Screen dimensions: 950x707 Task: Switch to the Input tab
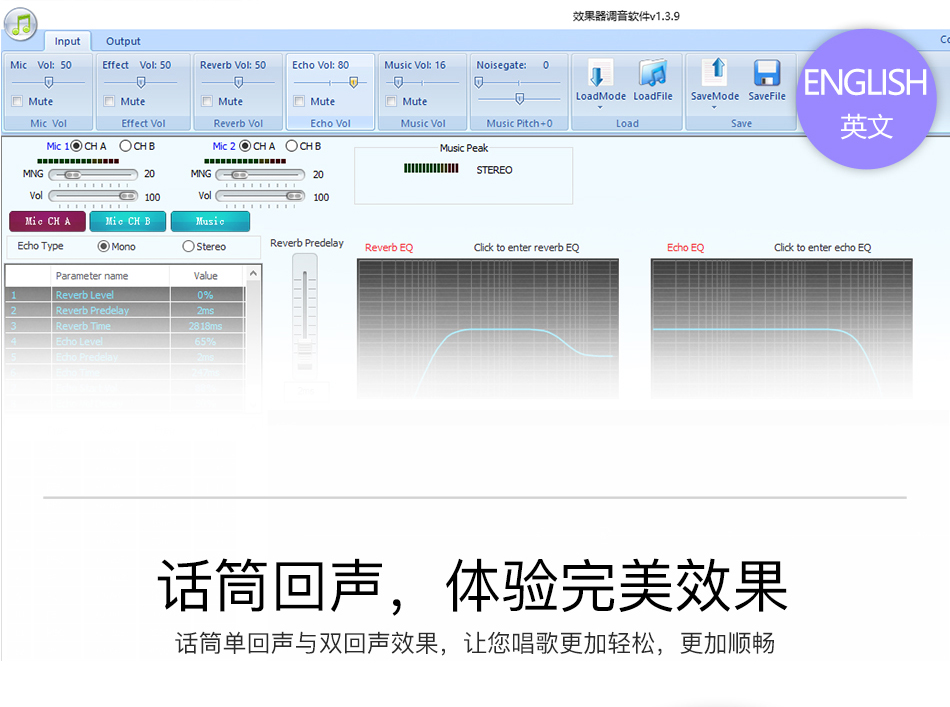coord(67,41)
